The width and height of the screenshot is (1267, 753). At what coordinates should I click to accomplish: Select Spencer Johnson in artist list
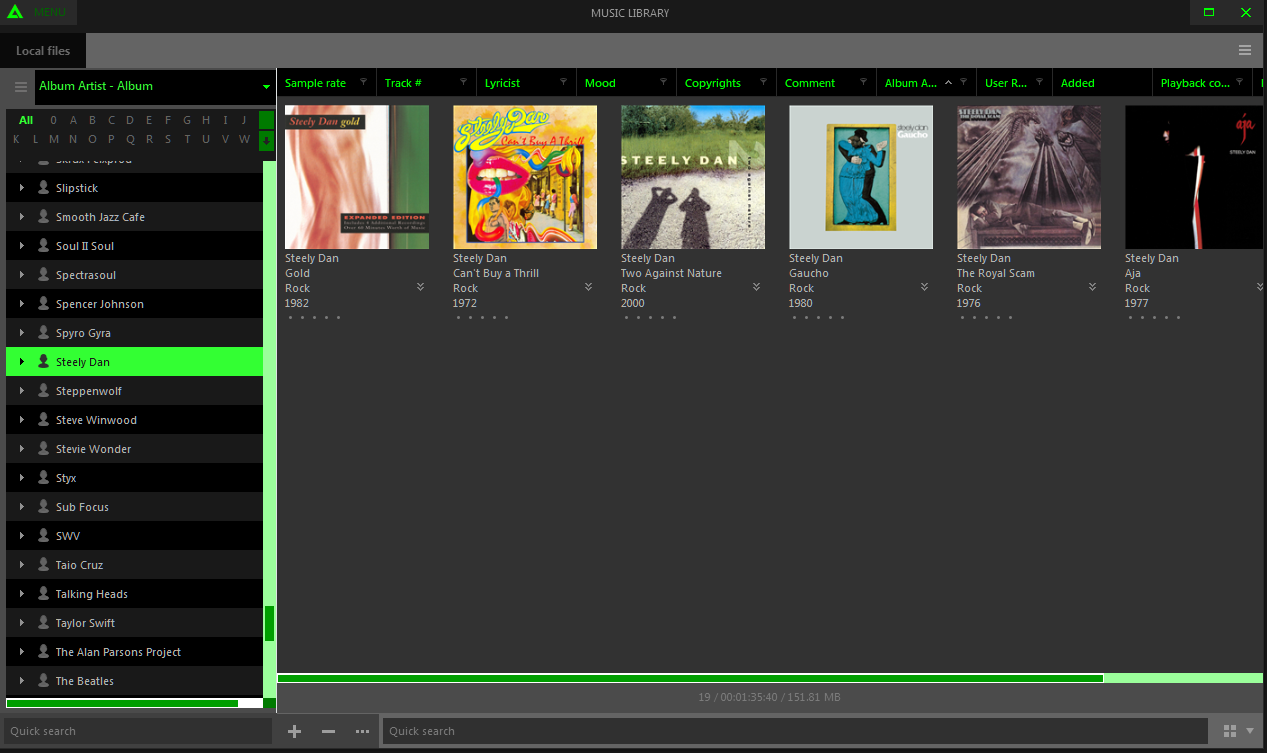[x=134, y=304]
